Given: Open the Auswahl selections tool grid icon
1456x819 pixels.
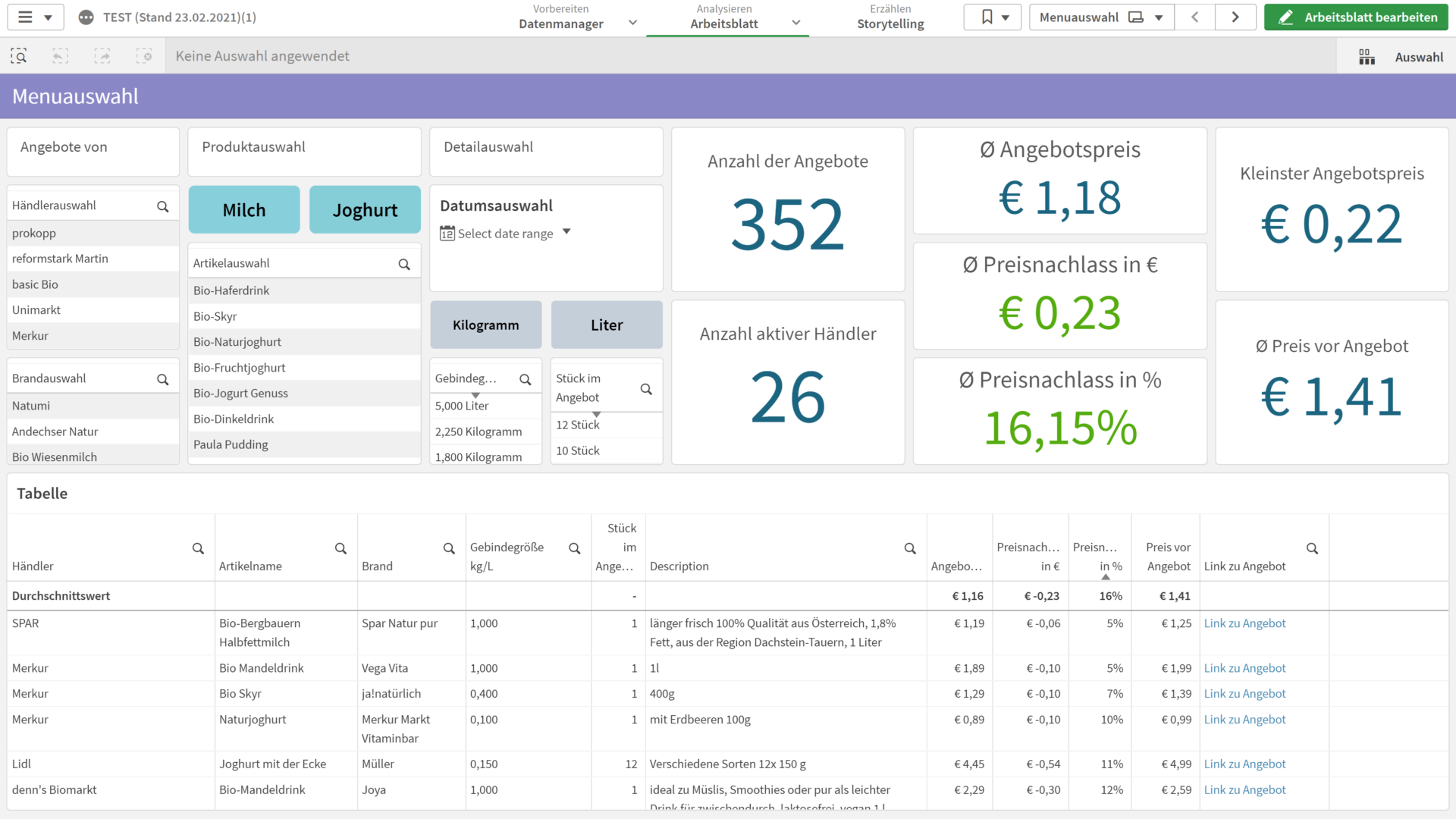Looking at the screenshot, I should 1367,57.
